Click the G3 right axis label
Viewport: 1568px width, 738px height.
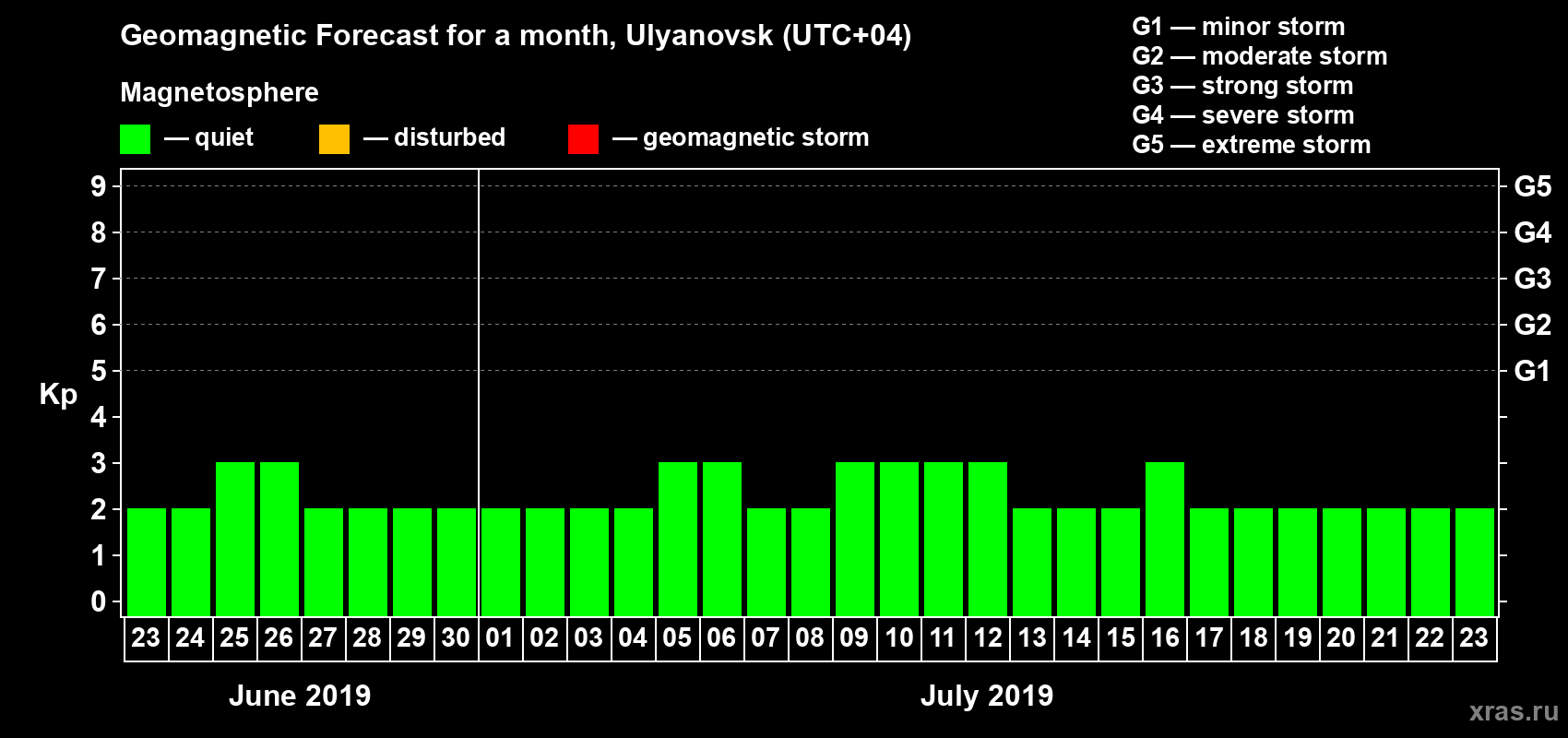coord(1533,279)
